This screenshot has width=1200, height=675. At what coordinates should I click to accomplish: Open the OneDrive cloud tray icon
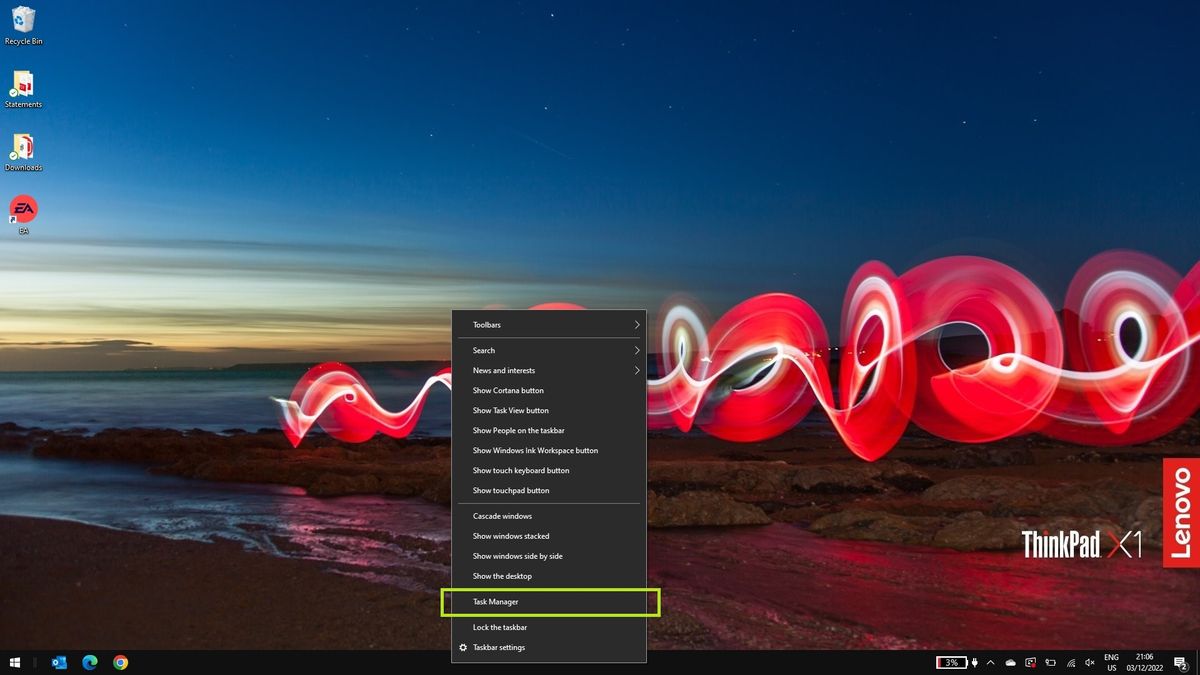pos(1011,662)
